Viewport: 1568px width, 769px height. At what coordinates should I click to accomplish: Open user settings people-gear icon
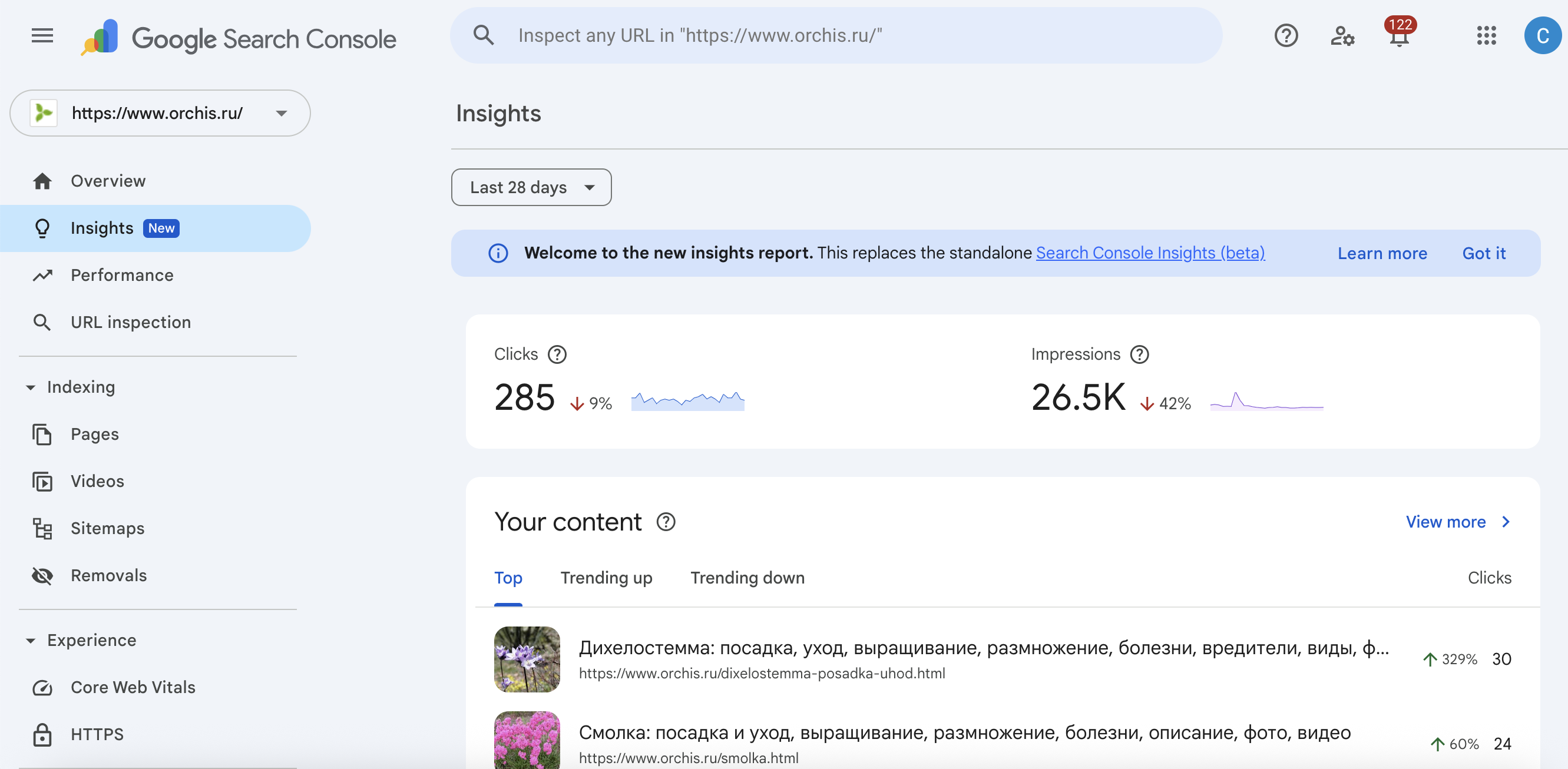coord(1342,36)
